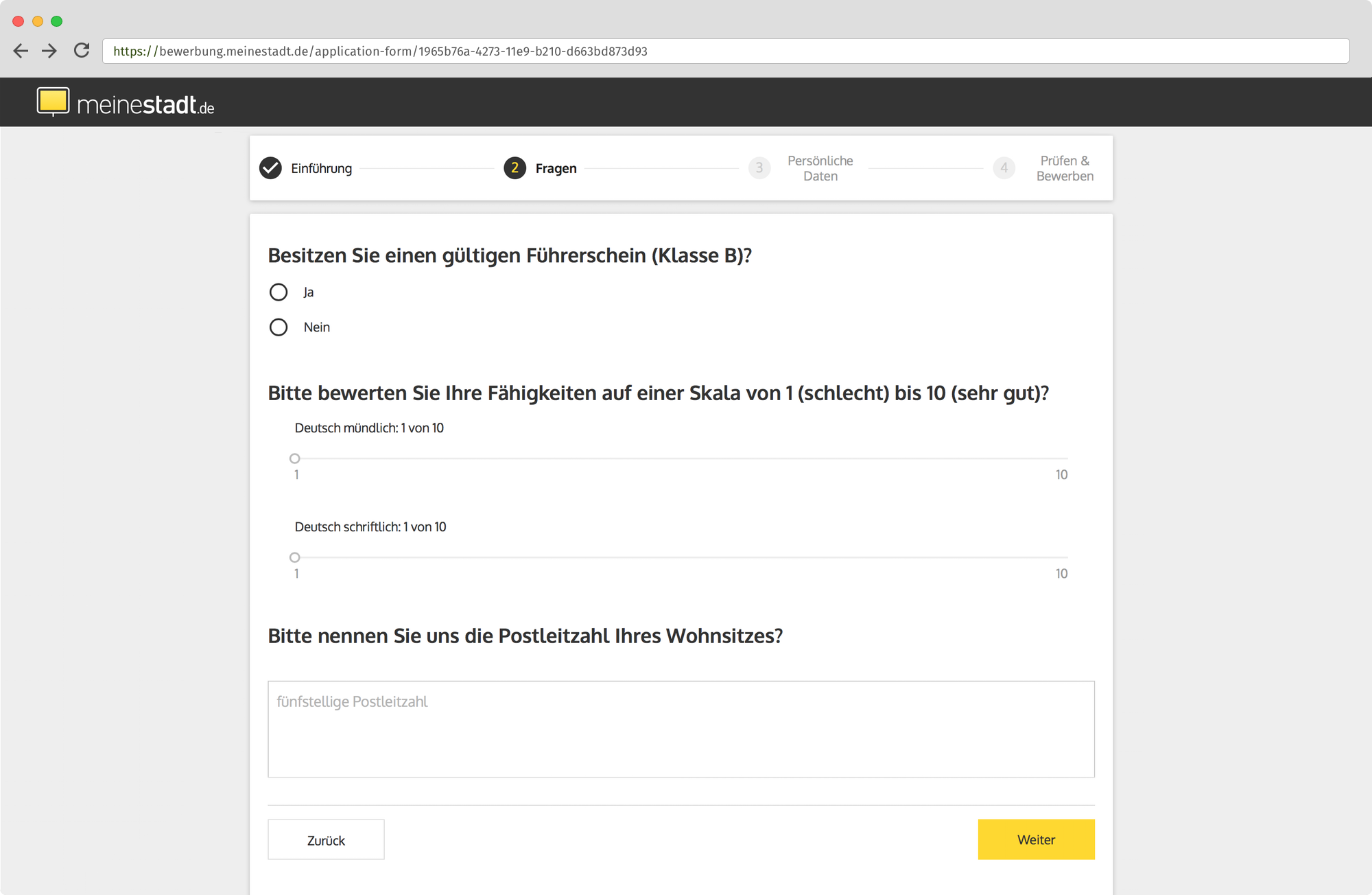Click the Zurück button
Image resolution: width=1372 pixels, height=895 pixels.
pos(326,839)
